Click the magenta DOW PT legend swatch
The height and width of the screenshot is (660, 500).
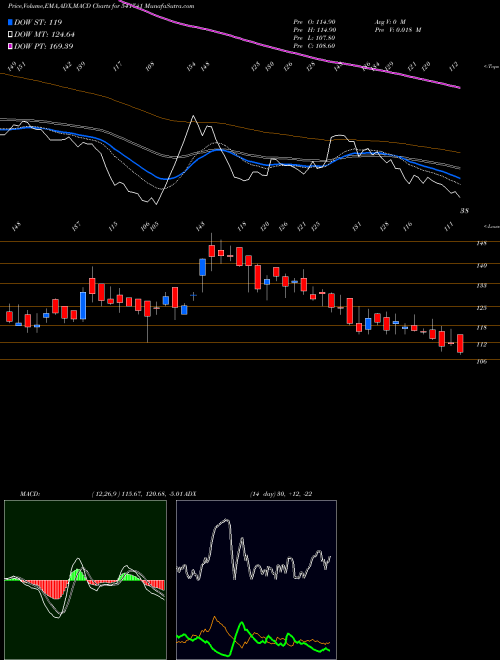click(x=11, y=46)
